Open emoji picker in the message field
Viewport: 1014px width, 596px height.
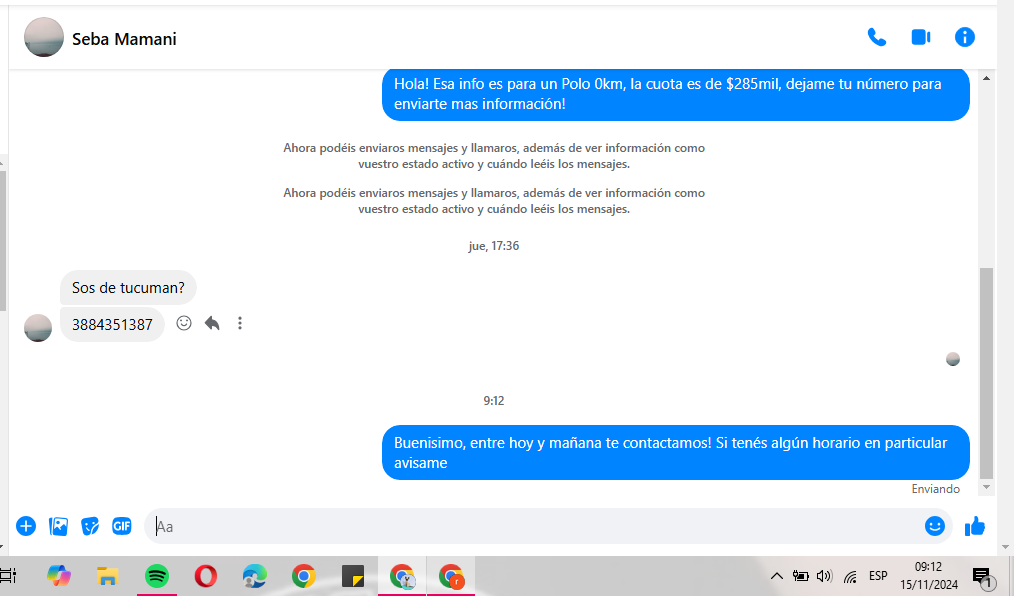[x=934, y=526]
